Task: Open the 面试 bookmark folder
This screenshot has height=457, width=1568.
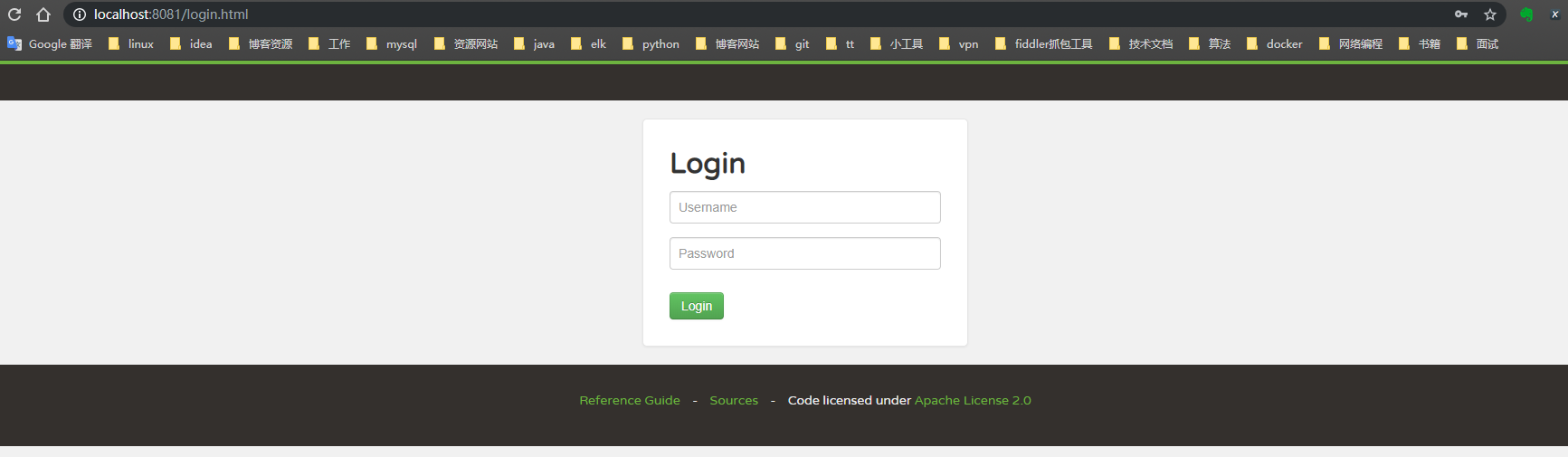Action: (x=1478, y=43)
